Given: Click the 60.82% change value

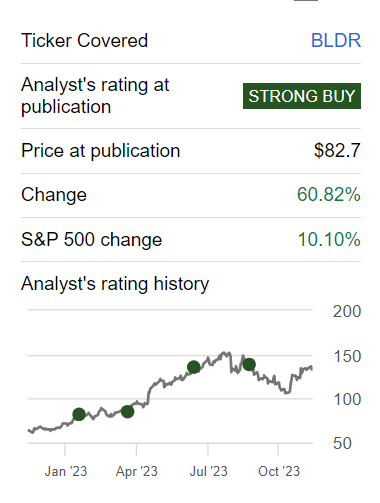Looking at the screenshot, I should pyautogui.click(x=329, y=195).
